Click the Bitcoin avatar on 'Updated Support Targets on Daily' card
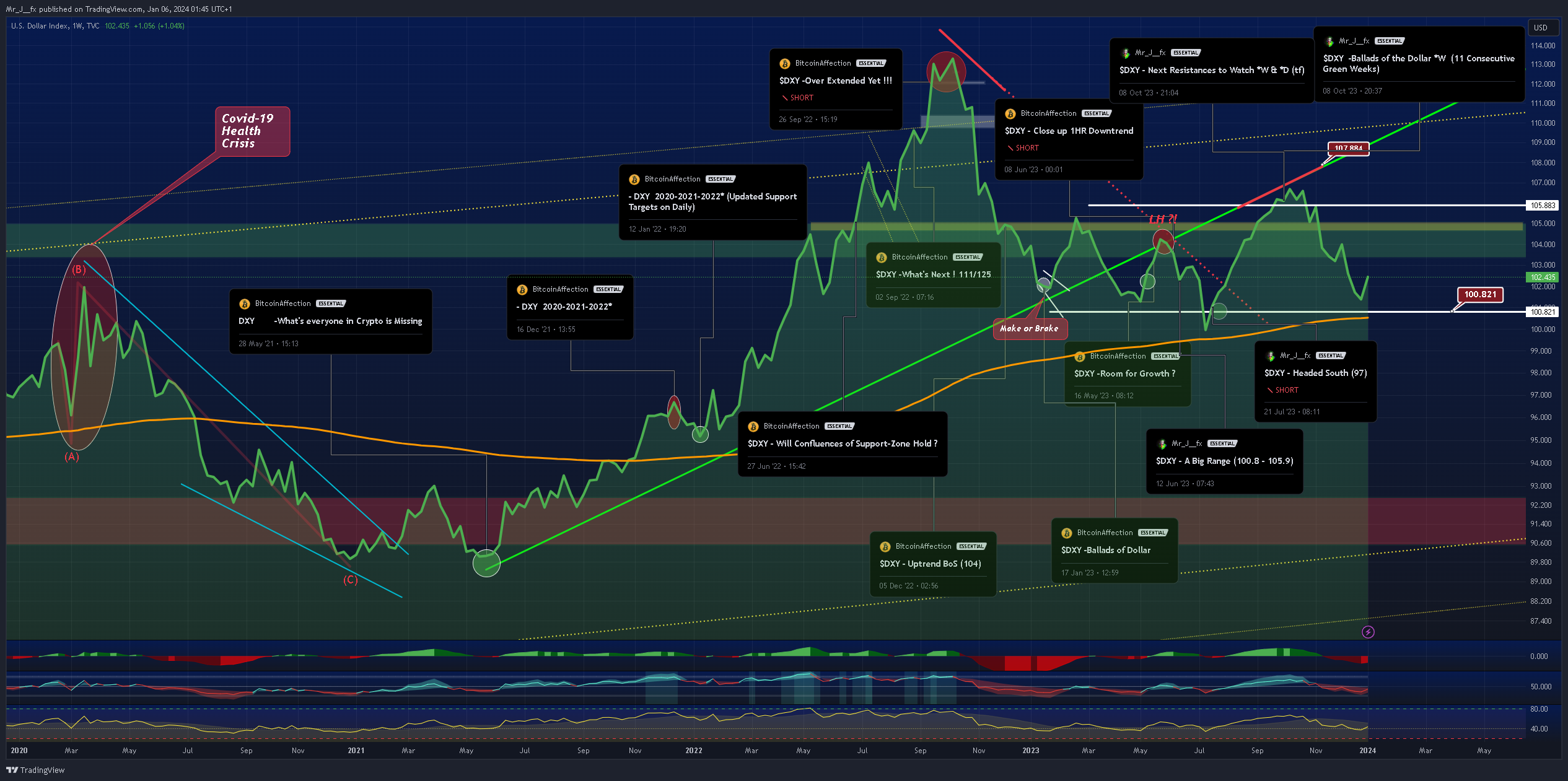 coord(634,180)
